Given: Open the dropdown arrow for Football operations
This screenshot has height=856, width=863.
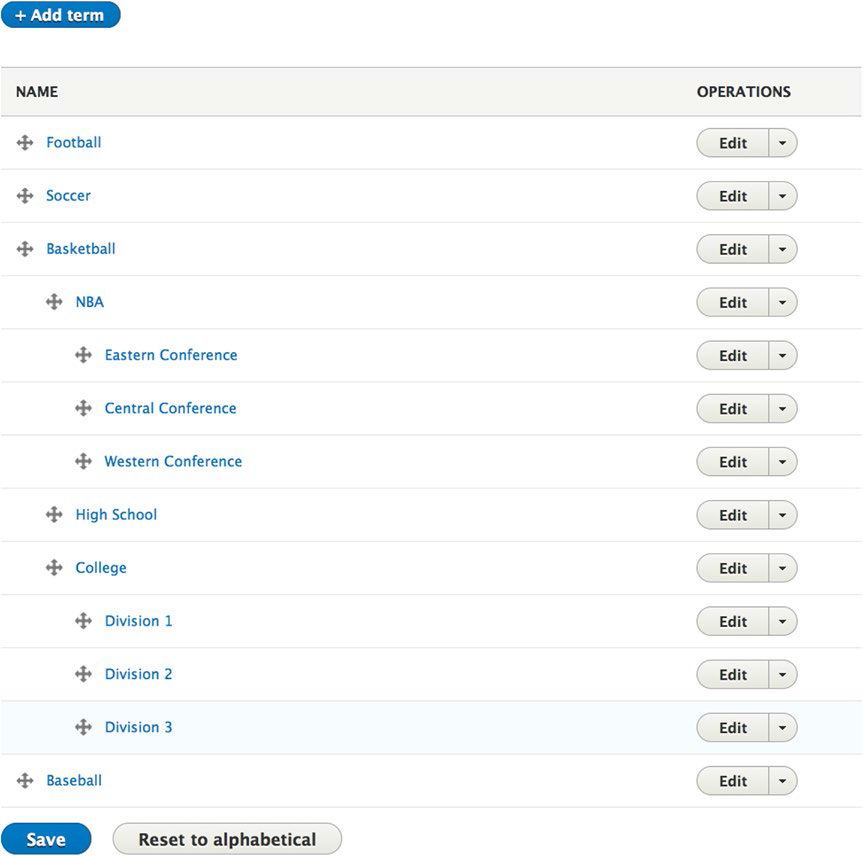Looking at the screenshot, I should click(782, 143).
